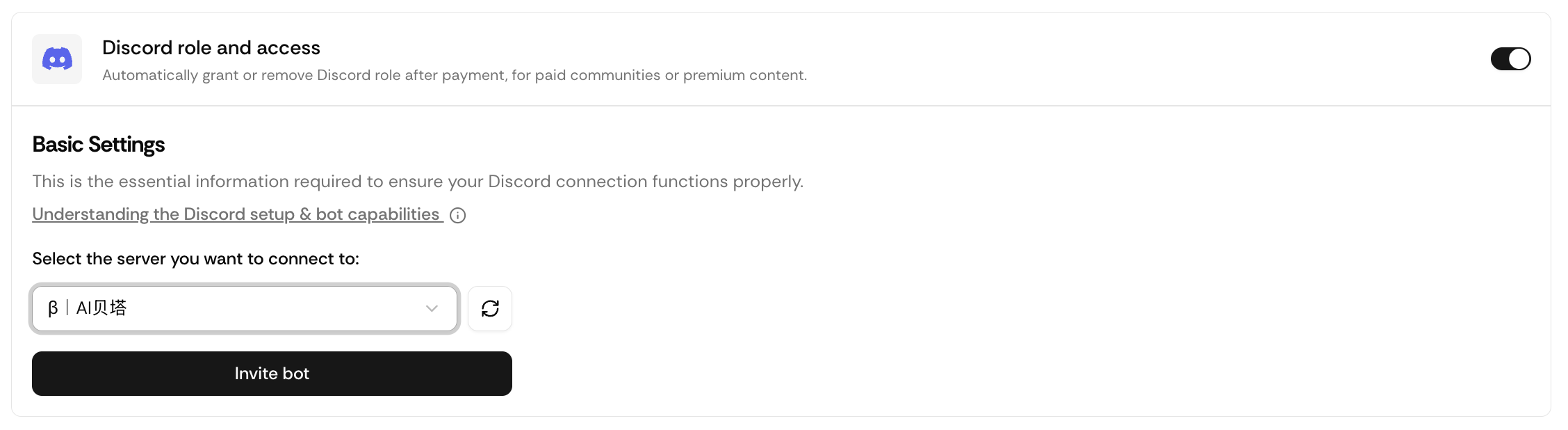This screenshot has height=430, width=1568.
Task: Click the chevron arrow in the server dropdown
Action: pyautogui.click(x=432, y=308)
